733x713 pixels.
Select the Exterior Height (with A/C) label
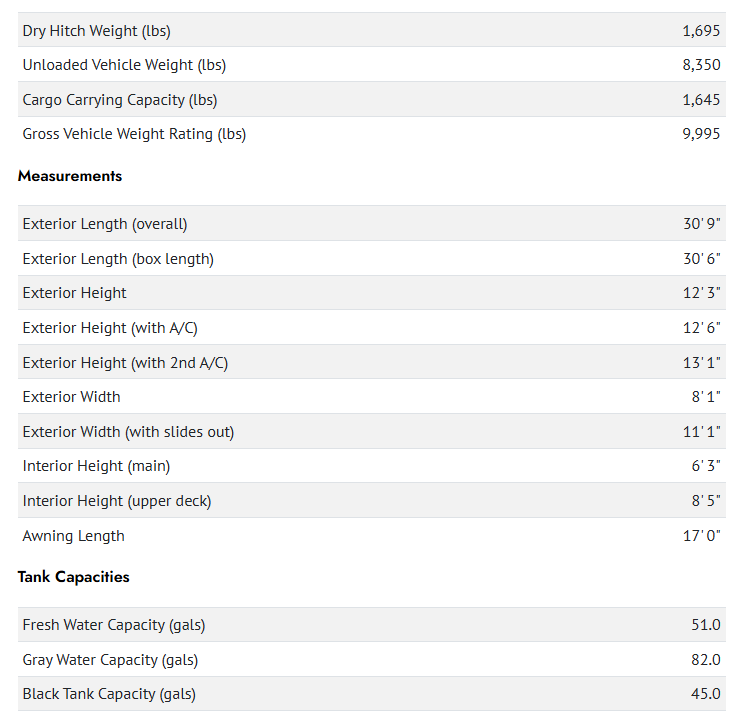click(110, 328)
